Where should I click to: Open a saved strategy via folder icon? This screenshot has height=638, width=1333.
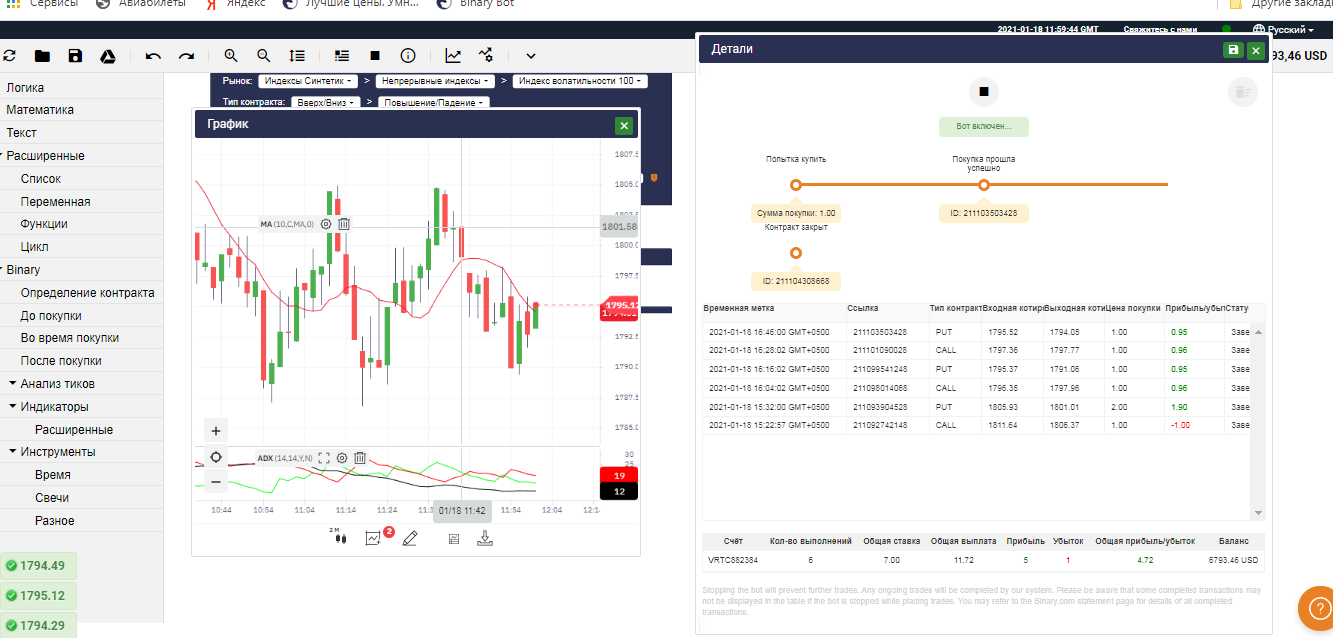click(x=42, y=56)
